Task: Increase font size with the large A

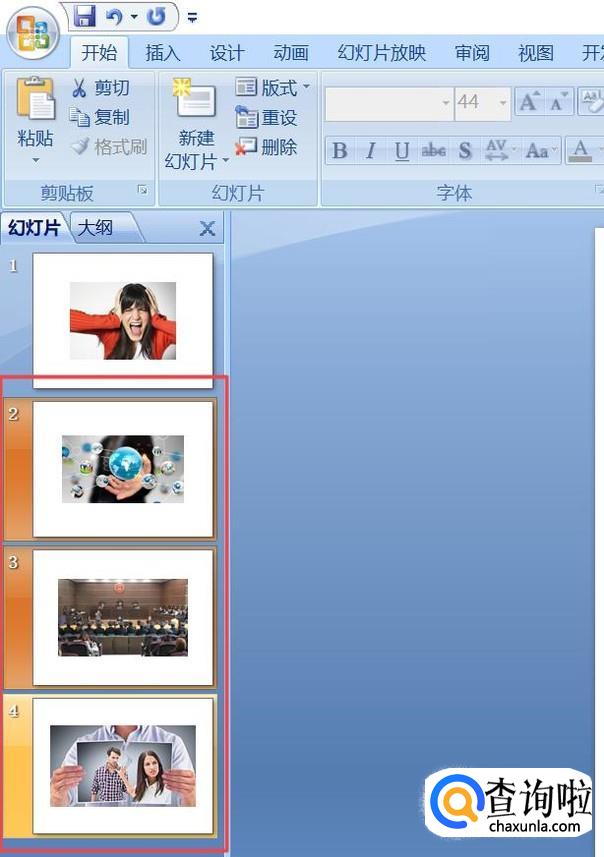Action: pyautogui.click(x=529, y=102)
